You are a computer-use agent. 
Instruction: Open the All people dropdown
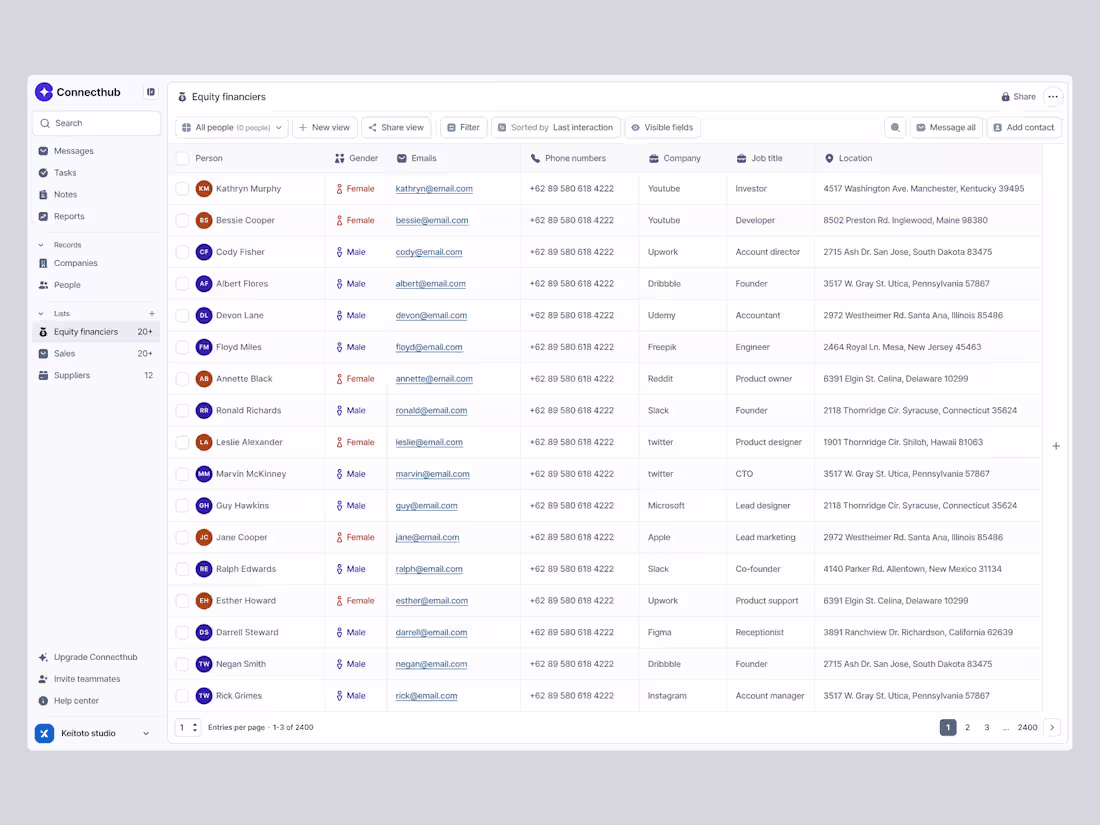231,127
